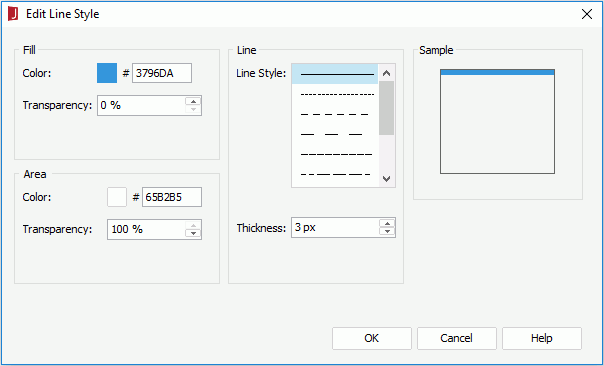
Task: Select the closely spaced dash line style
Action: tap(335, 154)
